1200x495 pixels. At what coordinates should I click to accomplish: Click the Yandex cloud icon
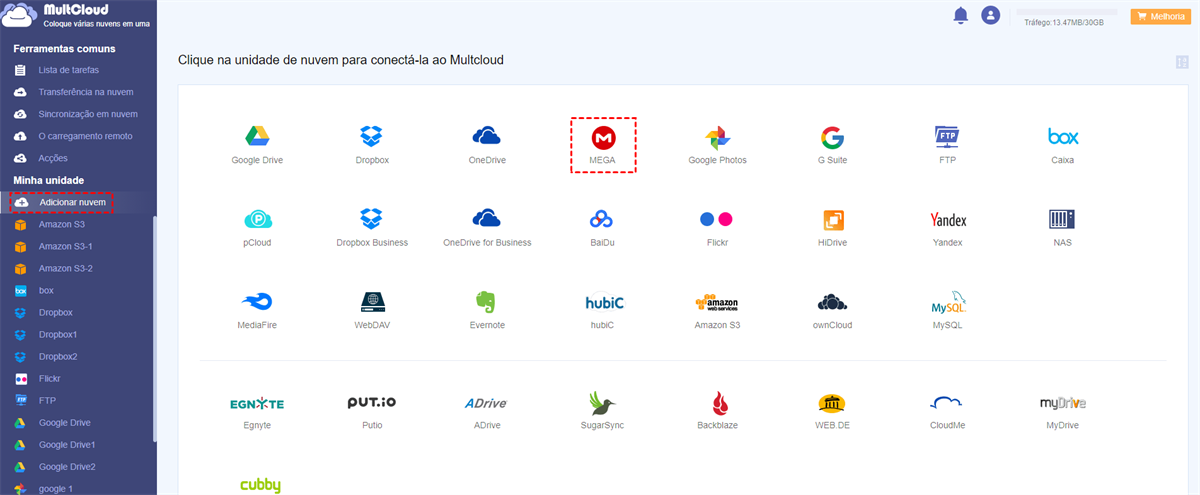[947, 219]
